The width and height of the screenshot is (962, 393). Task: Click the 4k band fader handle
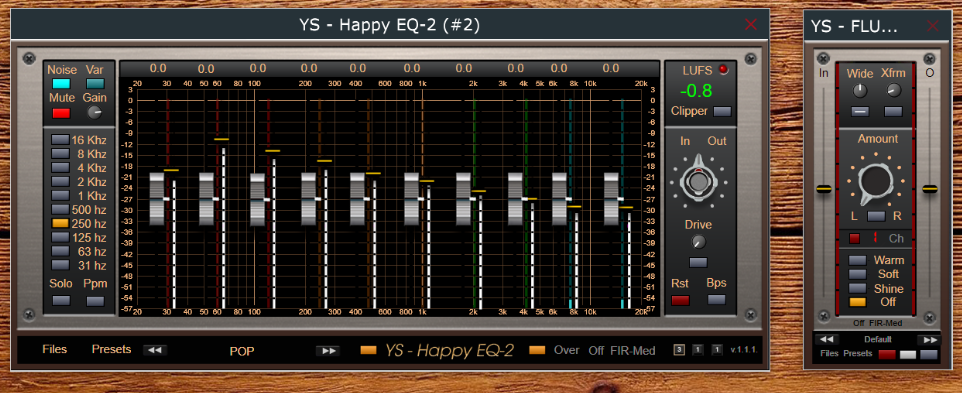tap(516, 199)
